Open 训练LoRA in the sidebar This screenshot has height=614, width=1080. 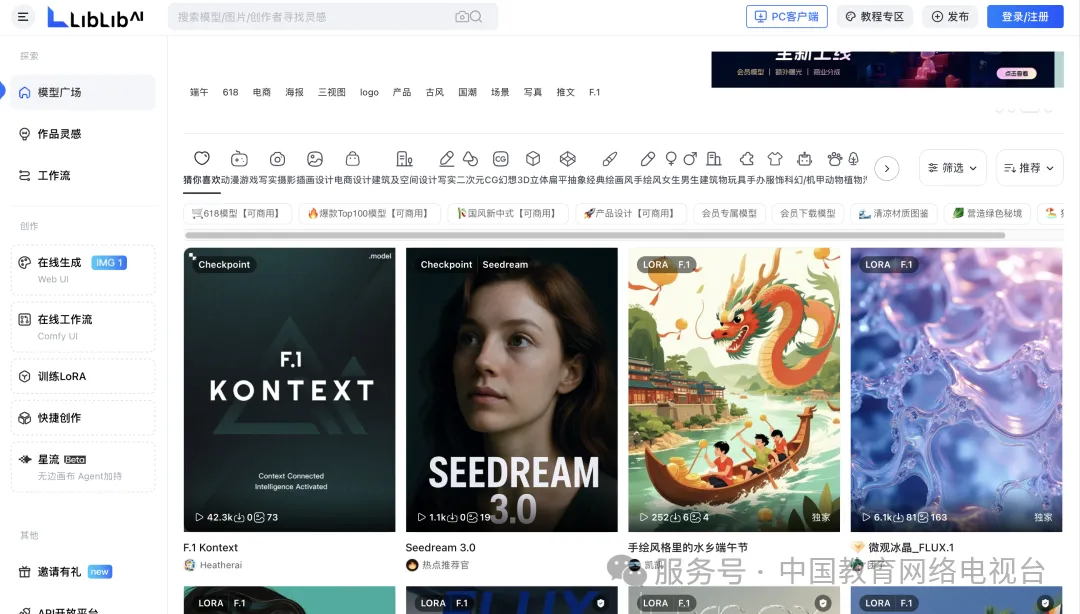(83, 376)
